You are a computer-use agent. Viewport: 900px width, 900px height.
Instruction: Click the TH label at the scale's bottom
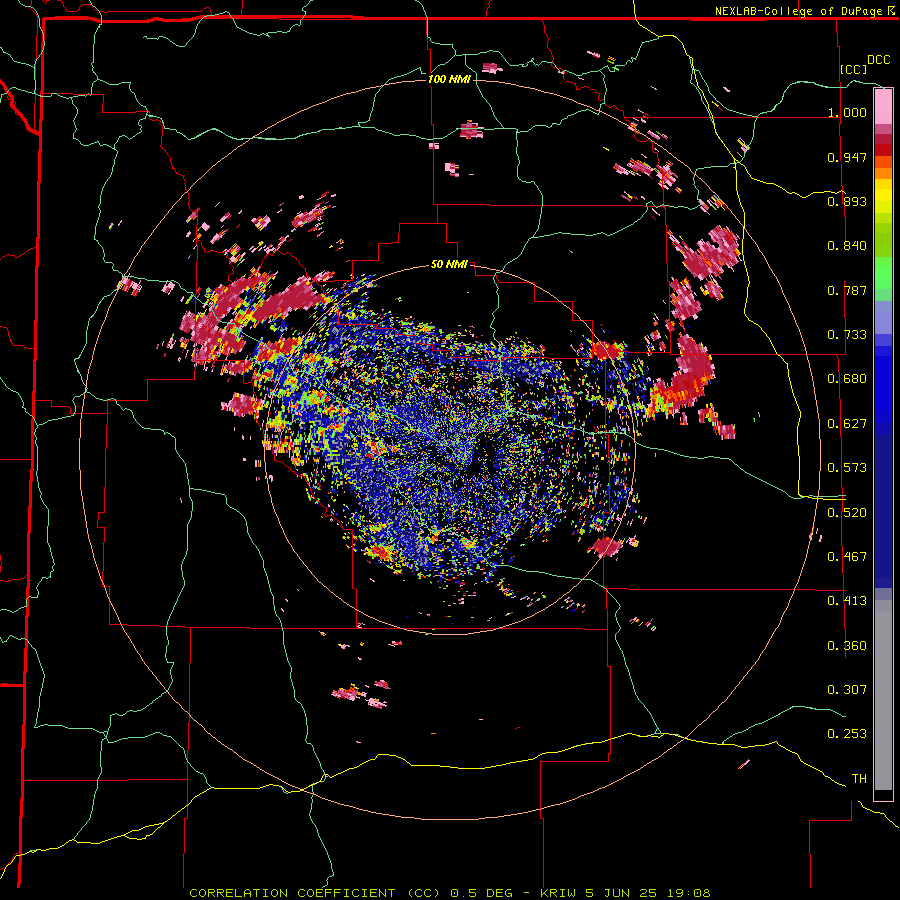(x=859, y=778)
